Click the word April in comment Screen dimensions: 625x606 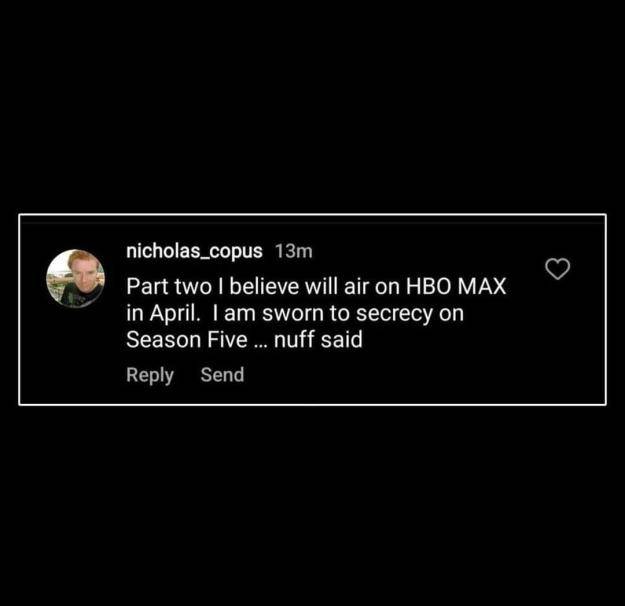click(175, 313)
